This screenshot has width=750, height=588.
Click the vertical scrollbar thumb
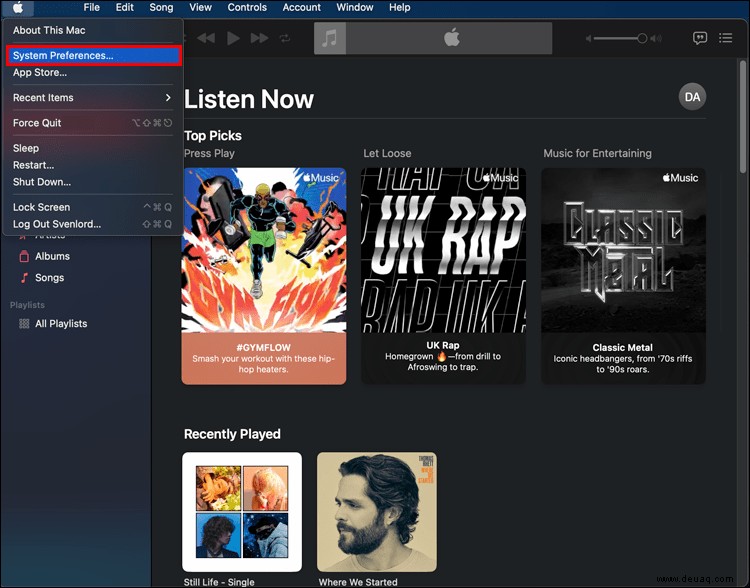coord(743,117)
